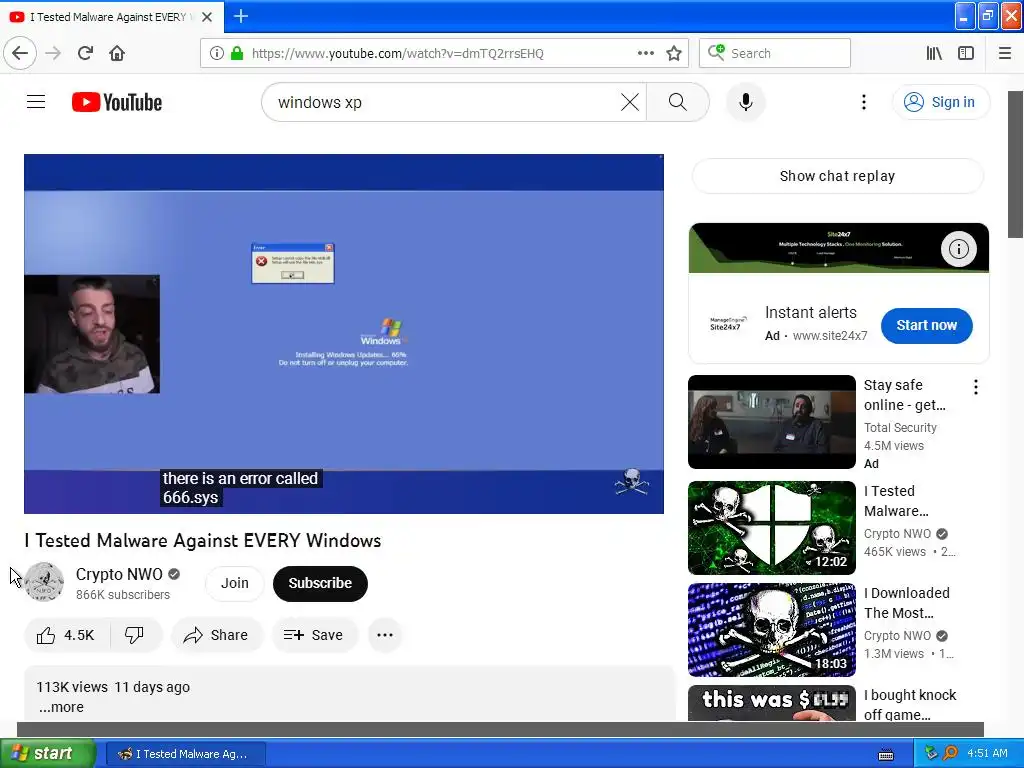This screenshot has width=1024, height=768.
Task: Open 'I bought knock off game...' title
Action: pyautogui.click(x=910, y=705)
